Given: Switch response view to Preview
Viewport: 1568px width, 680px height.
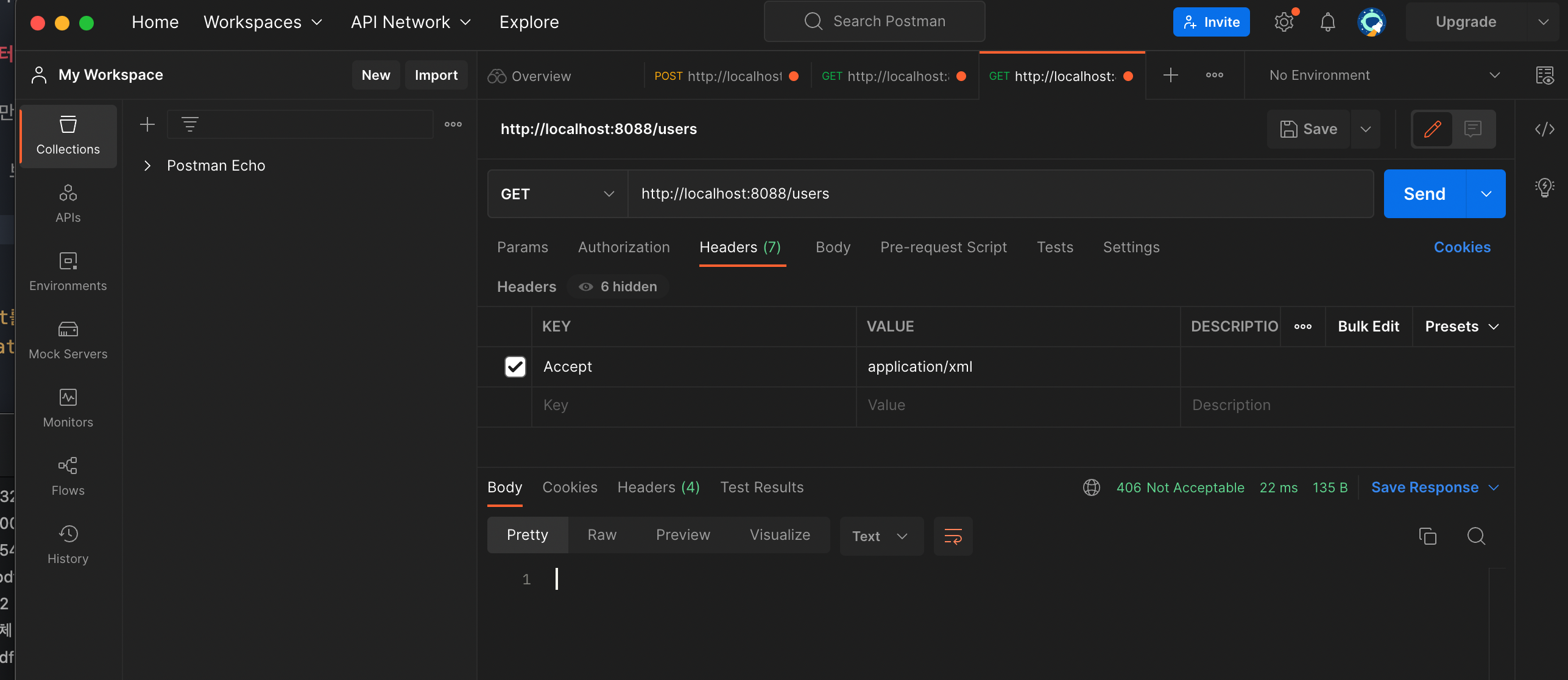Looking at the screenshot, I should [x=683, y=535].
